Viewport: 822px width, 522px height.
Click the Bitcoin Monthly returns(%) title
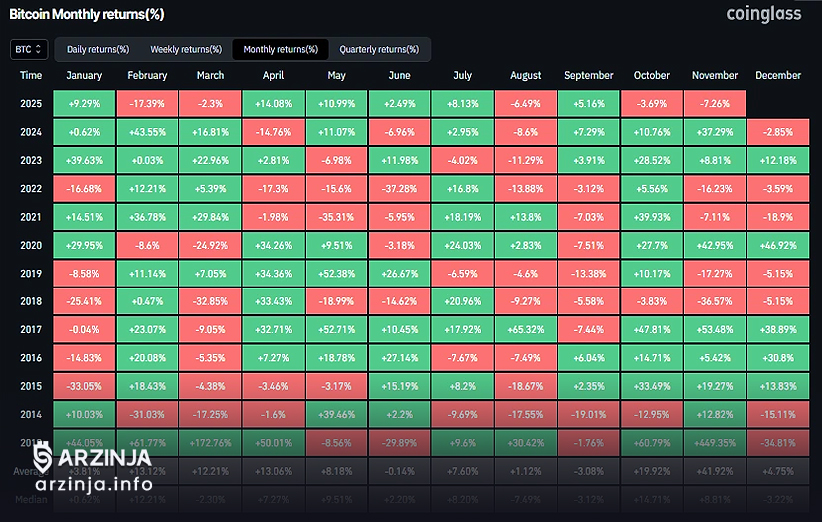pos(86,15)
